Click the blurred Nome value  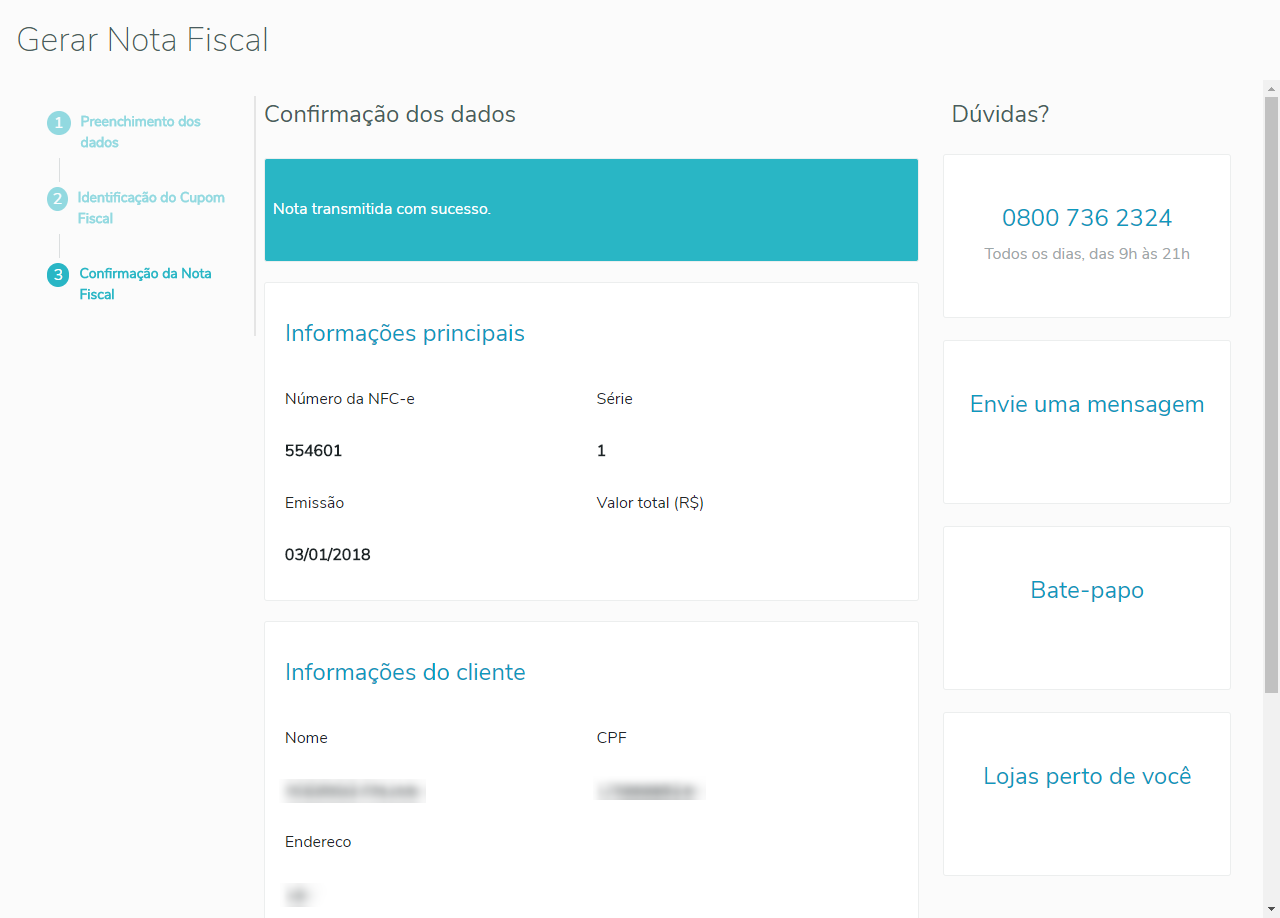coord(354,792)
